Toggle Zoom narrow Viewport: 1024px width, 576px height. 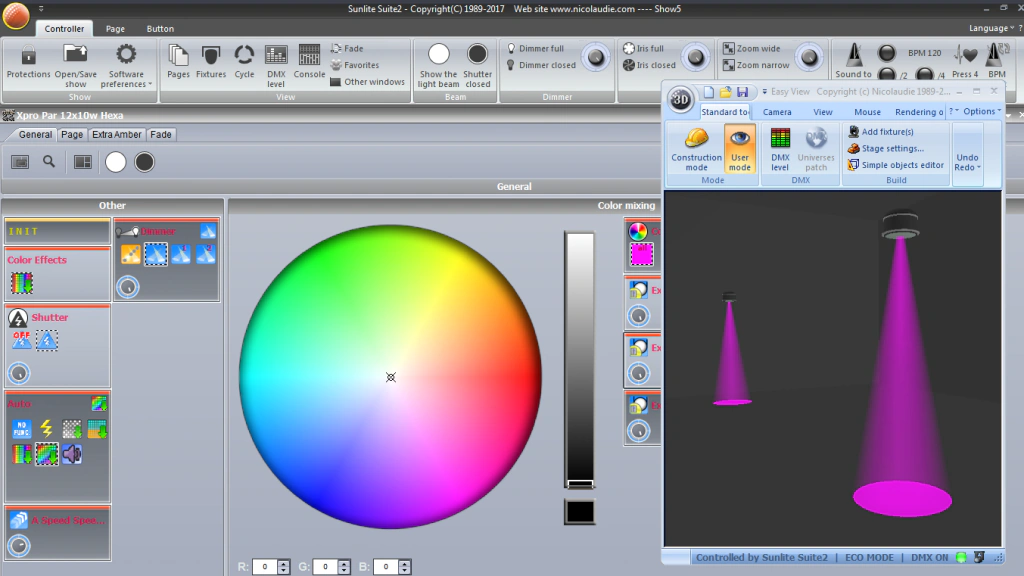click(x=756, y=65)
